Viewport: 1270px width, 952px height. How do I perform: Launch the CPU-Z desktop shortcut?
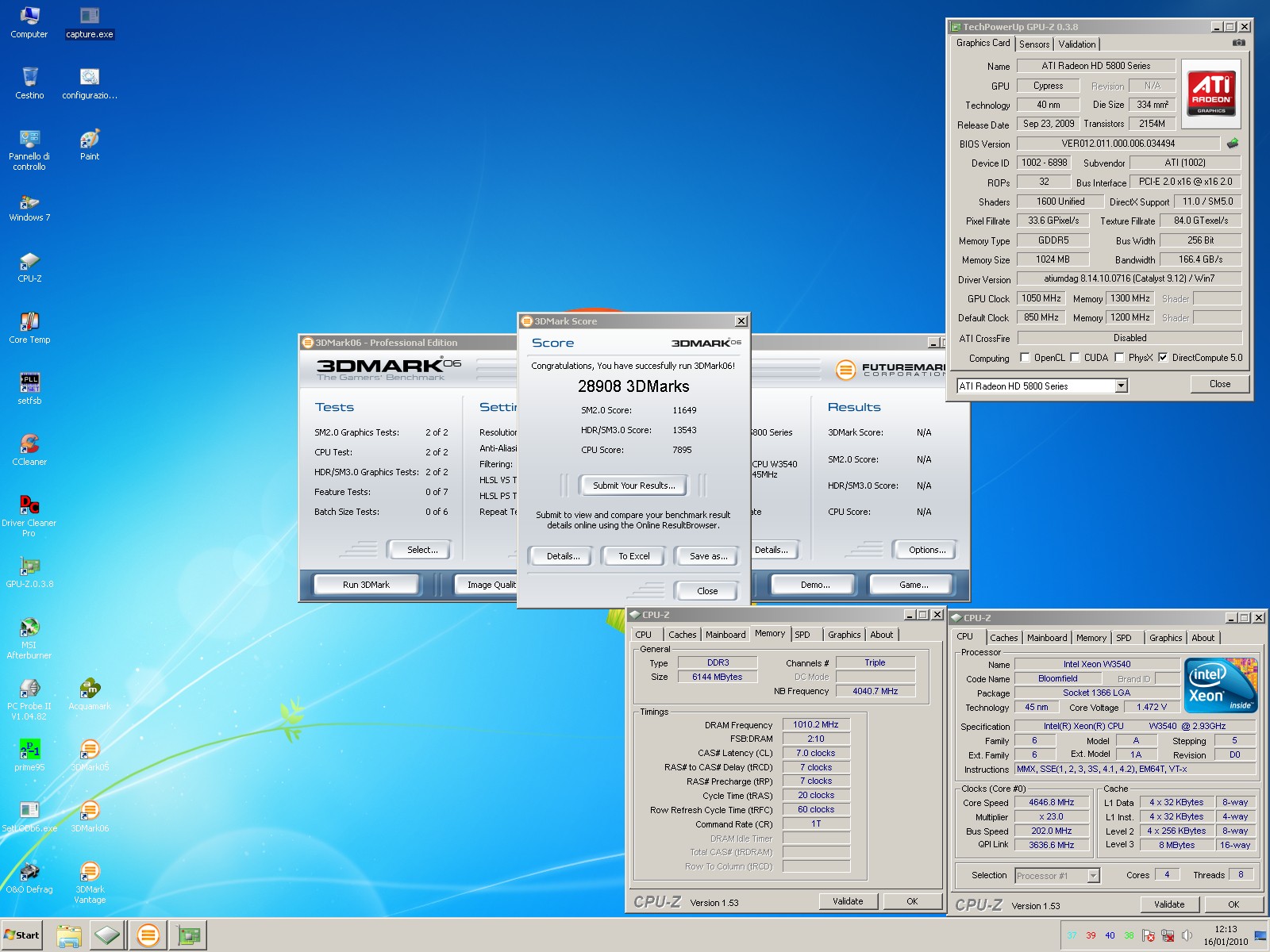point(29,267)
